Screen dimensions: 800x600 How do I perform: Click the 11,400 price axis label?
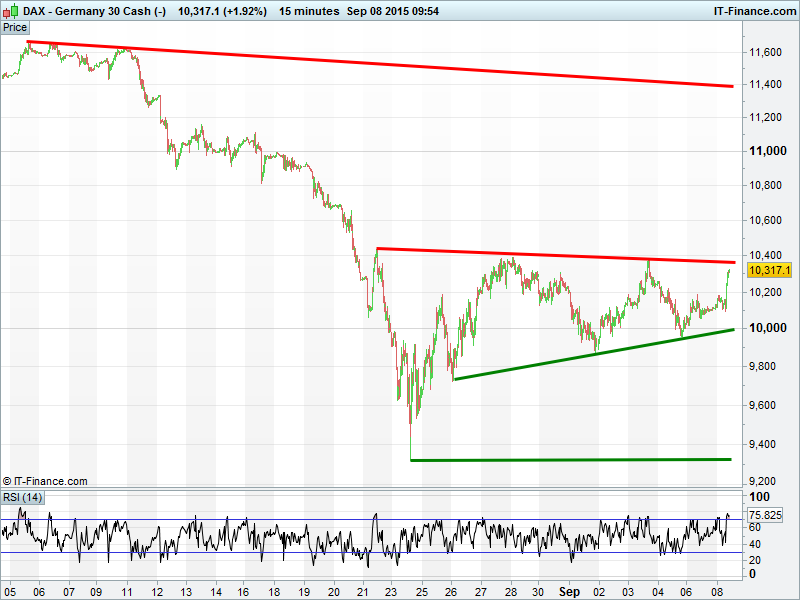click(x=765, y=84)
